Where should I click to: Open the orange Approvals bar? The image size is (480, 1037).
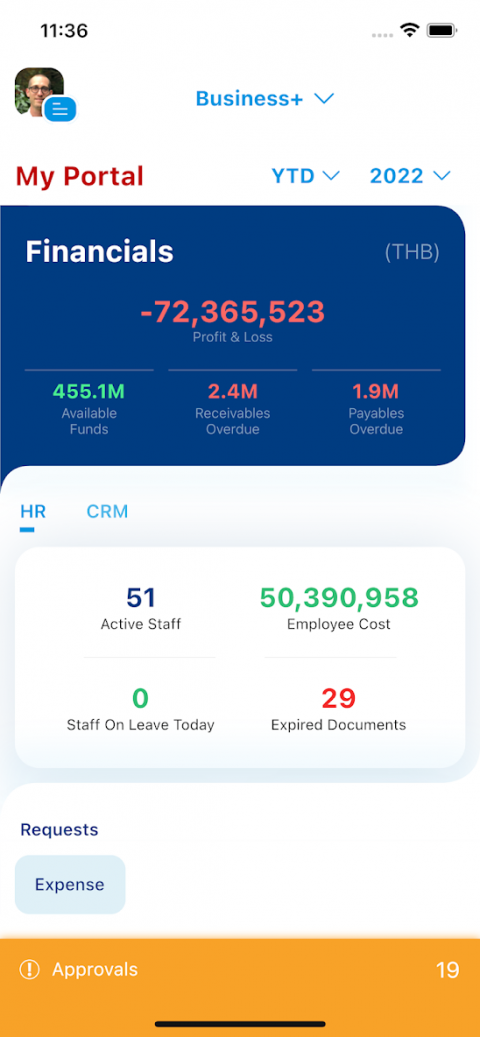coord(240,970)
